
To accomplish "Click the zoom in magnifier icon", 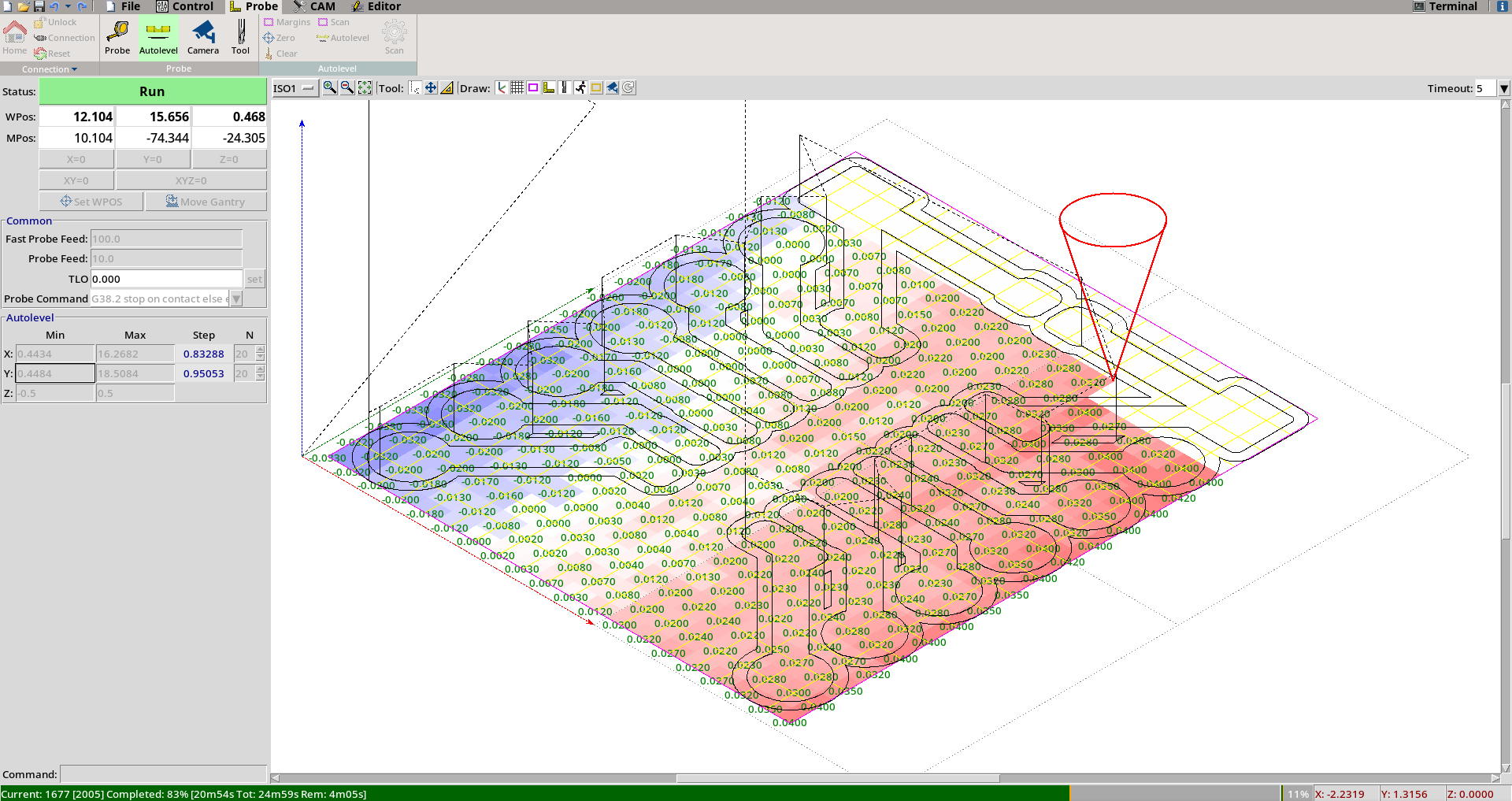I will coord(330,88).
